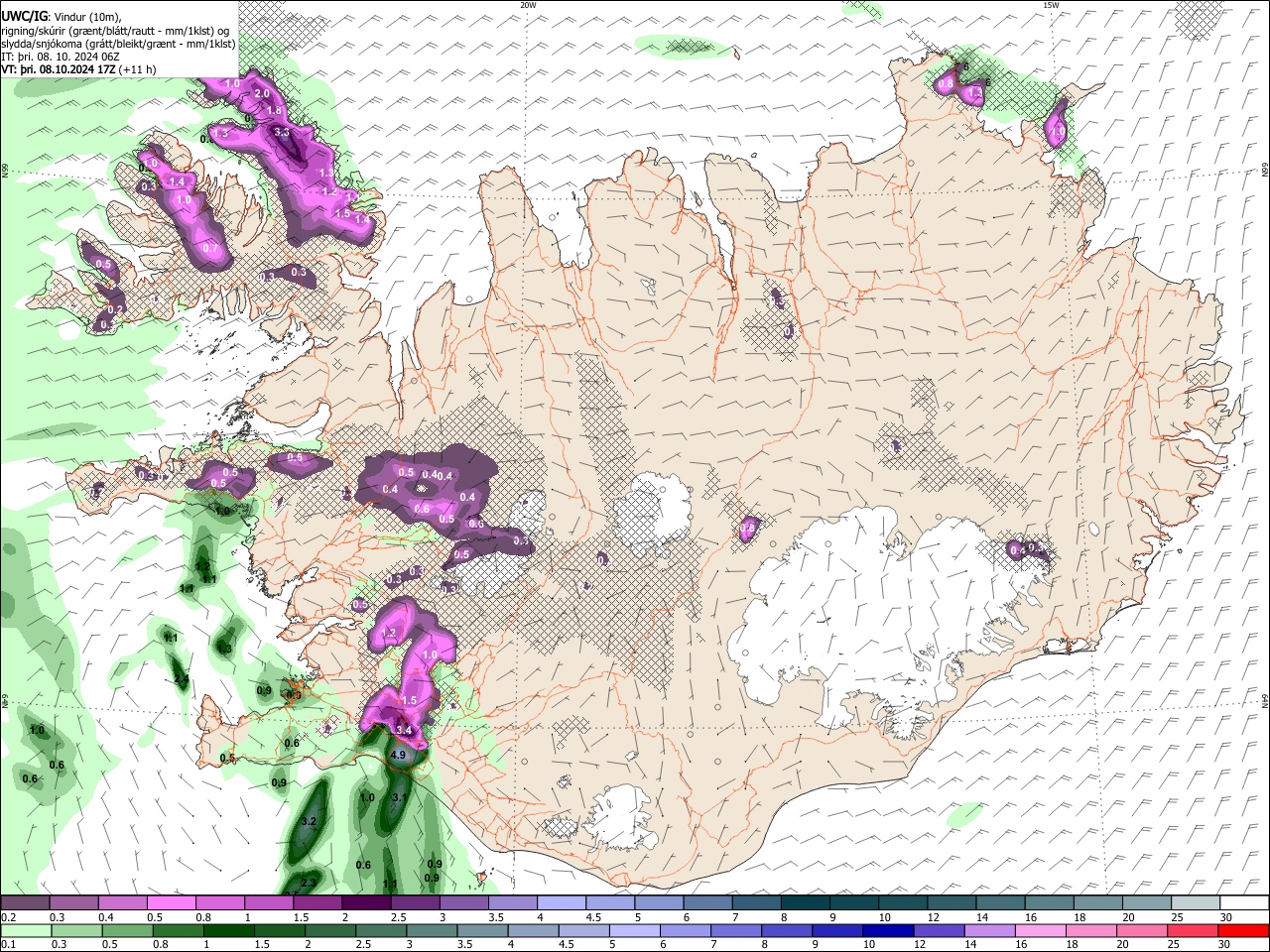Screen dimensions: 1270x952
Task: Click the dull mauve snow swatch labeled 0.2
Action: pyautogui.click(x=26, y=903)
